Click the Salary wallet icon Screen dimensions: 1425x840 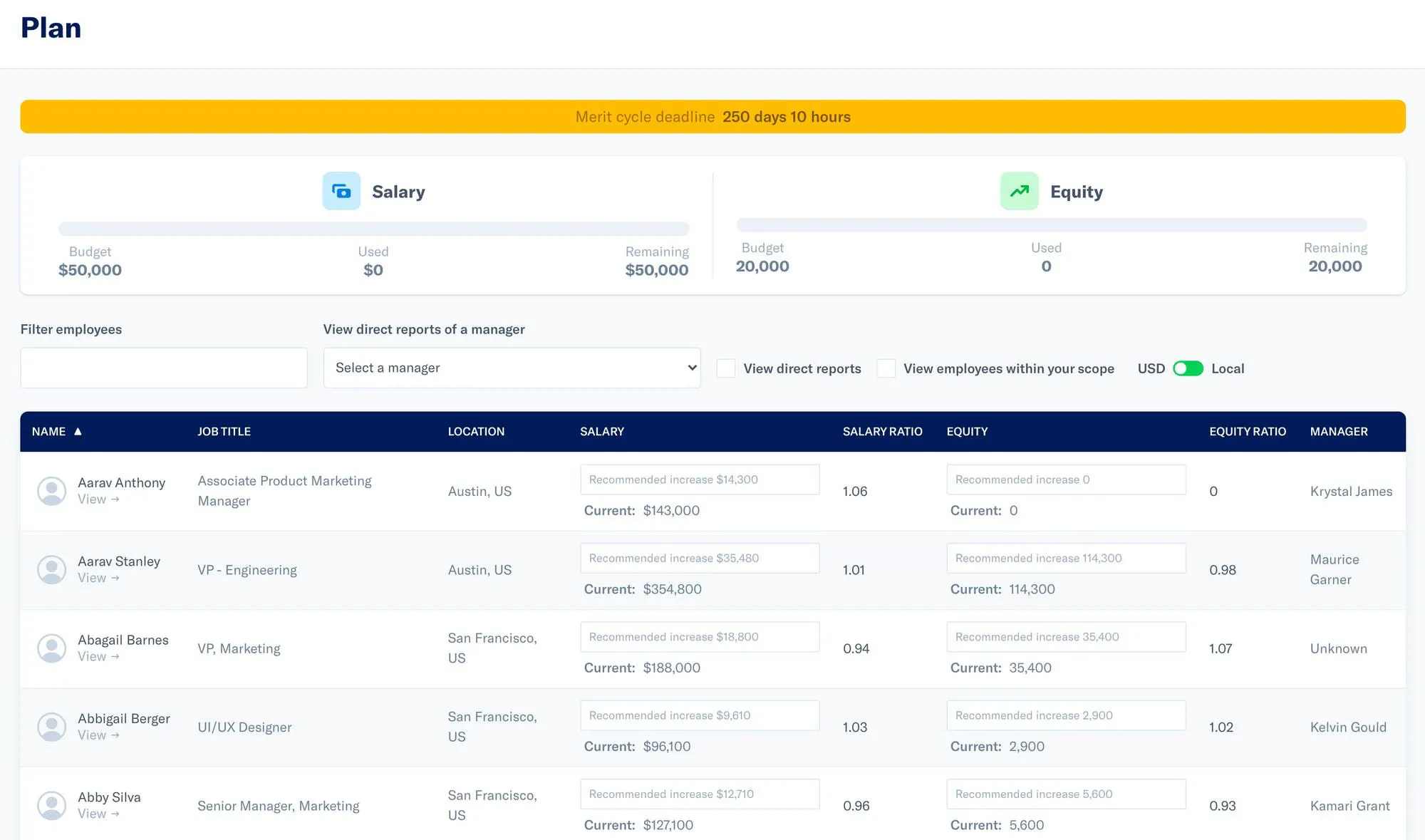[x=341, y=191]
